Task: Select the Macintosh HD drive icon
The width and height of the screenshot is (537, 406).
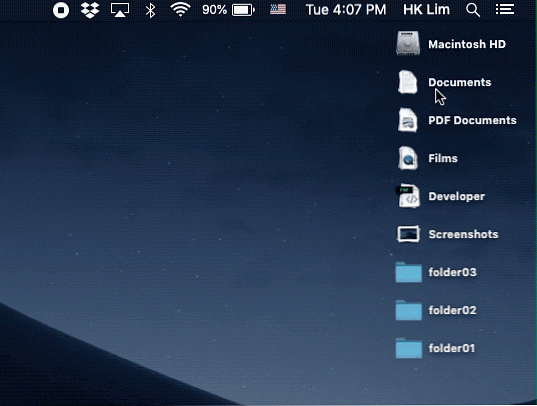Action: [x=408, y=44]
